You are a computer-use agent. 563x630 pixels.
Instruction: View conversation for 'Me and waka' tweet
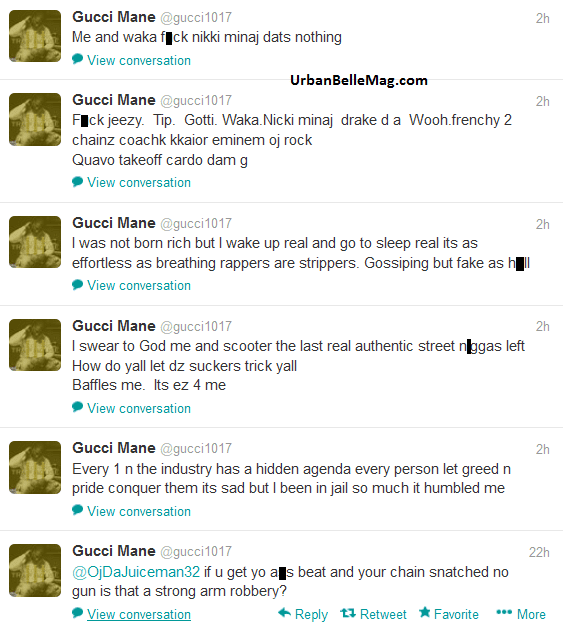click(139, 61)
